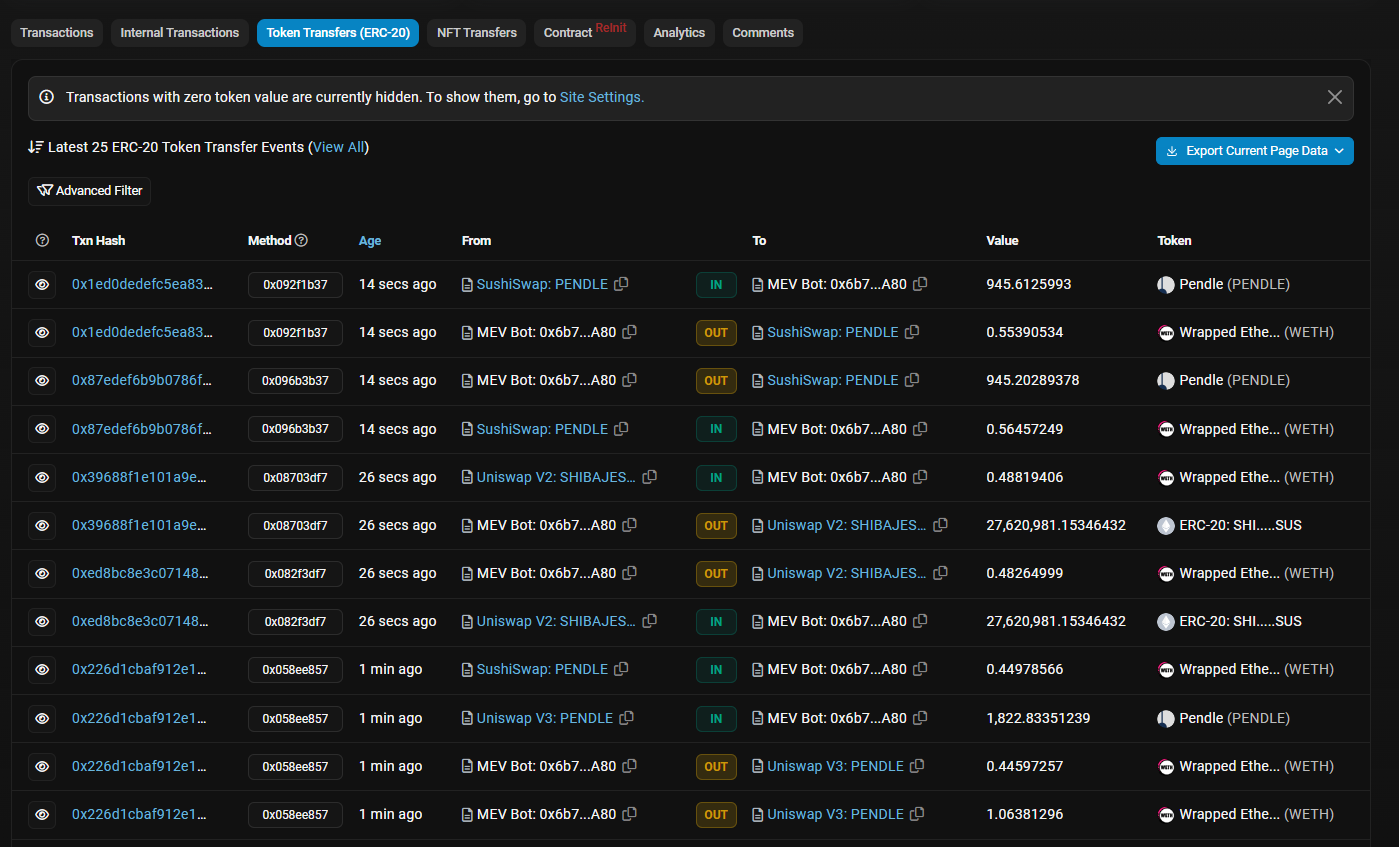Click method badge 0x082f3df7 in the 0.48264999 row
The image size is (1399, 847).
coord(295,573)
